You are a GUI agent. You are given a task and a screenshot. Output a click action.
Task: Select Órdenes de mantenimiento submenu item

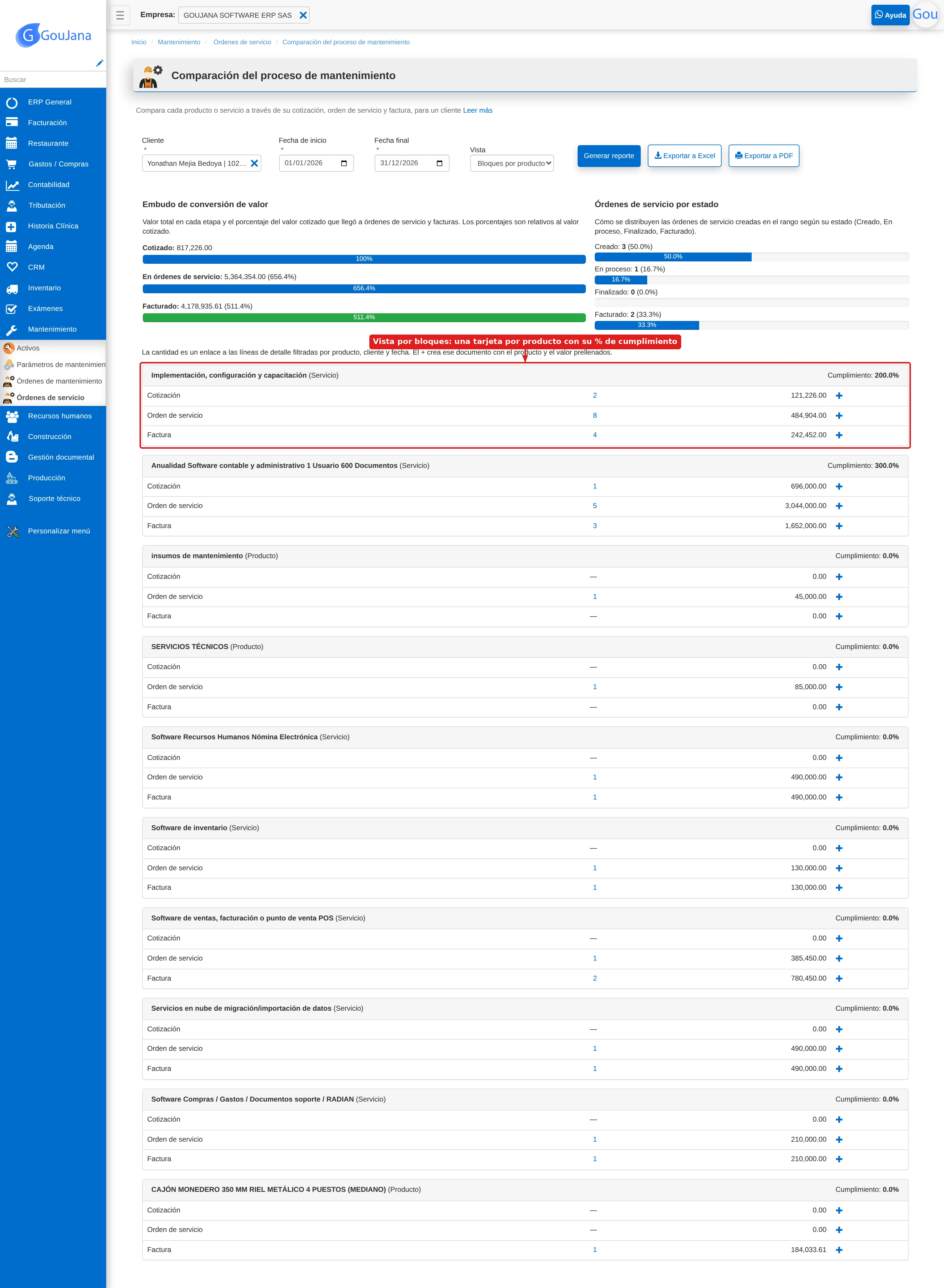pyautogui.click(x=59, y=381)
